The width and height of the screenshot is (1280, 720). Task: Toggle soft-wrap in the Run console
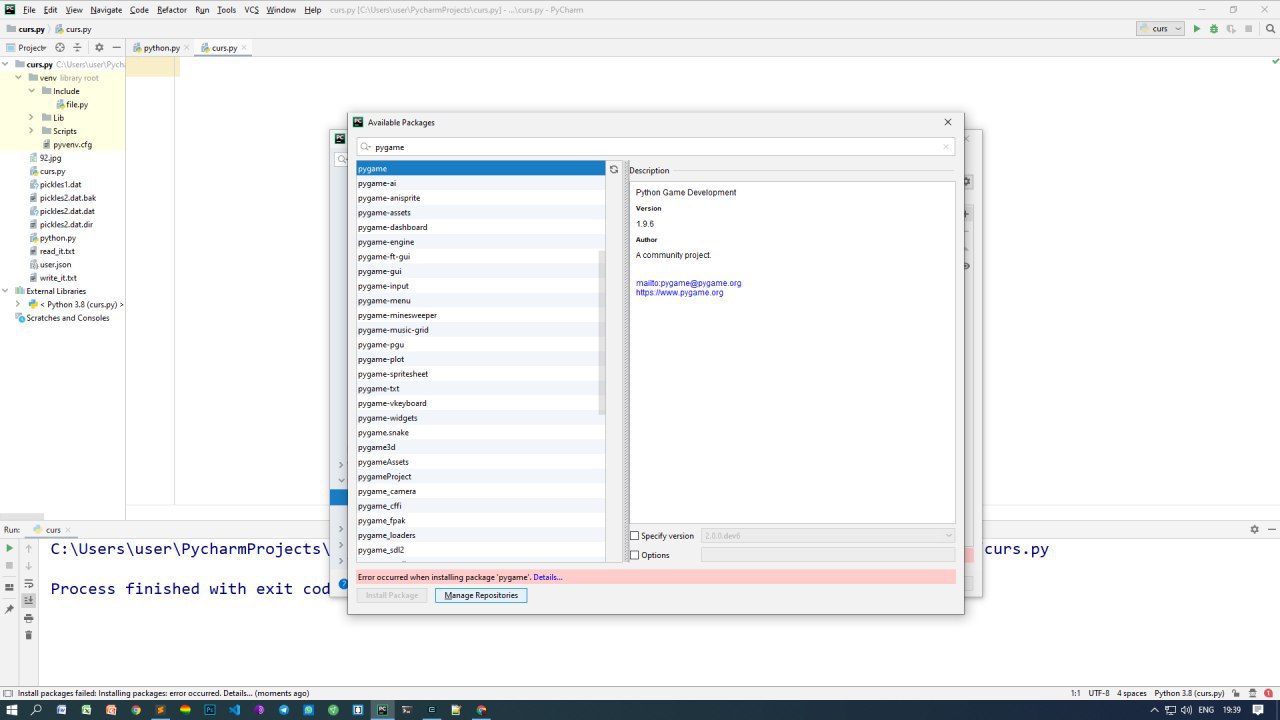(x=28, y=583)
